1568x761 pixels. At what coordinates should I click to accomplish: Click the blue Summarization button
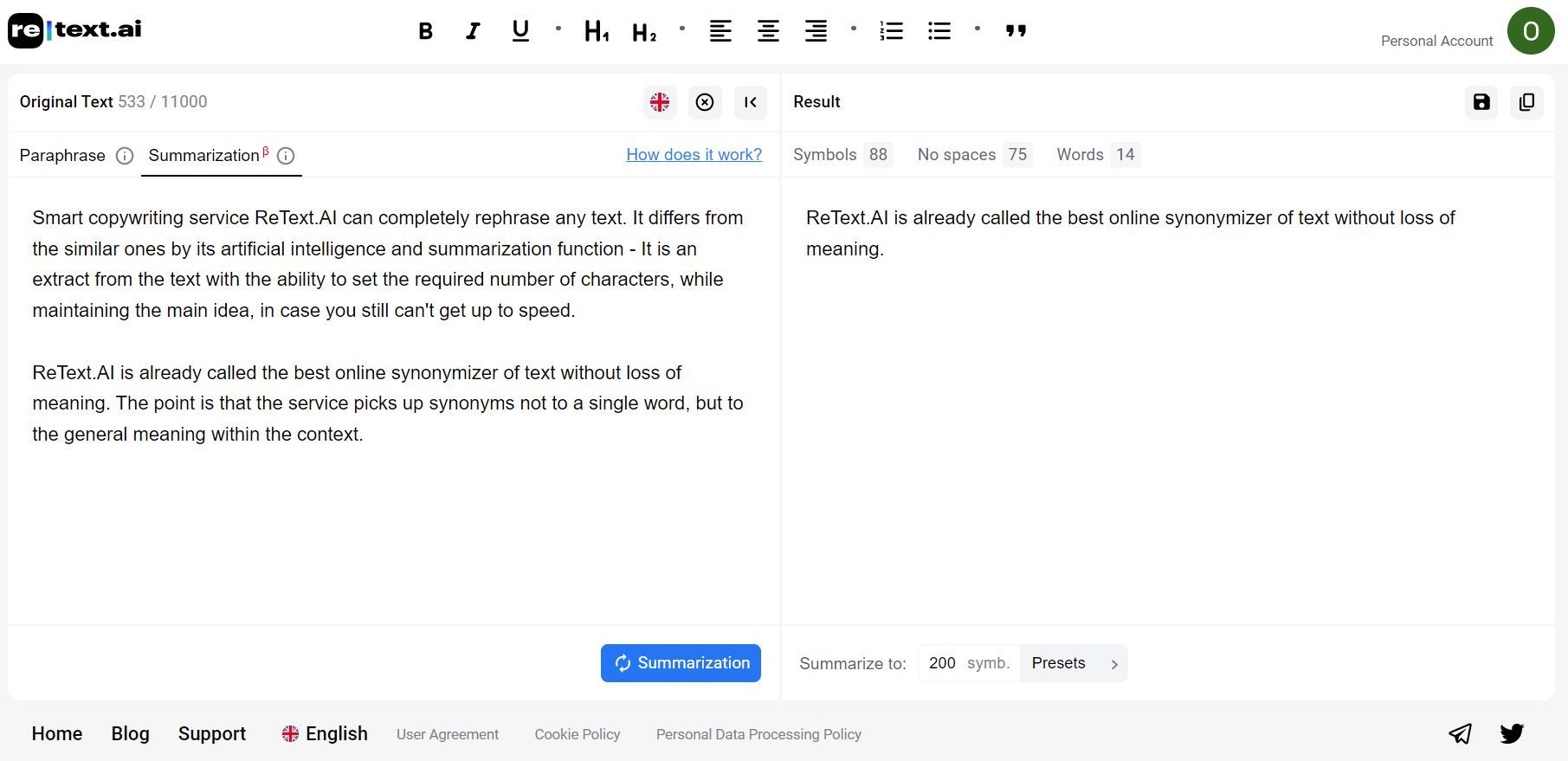click(681, 663)
